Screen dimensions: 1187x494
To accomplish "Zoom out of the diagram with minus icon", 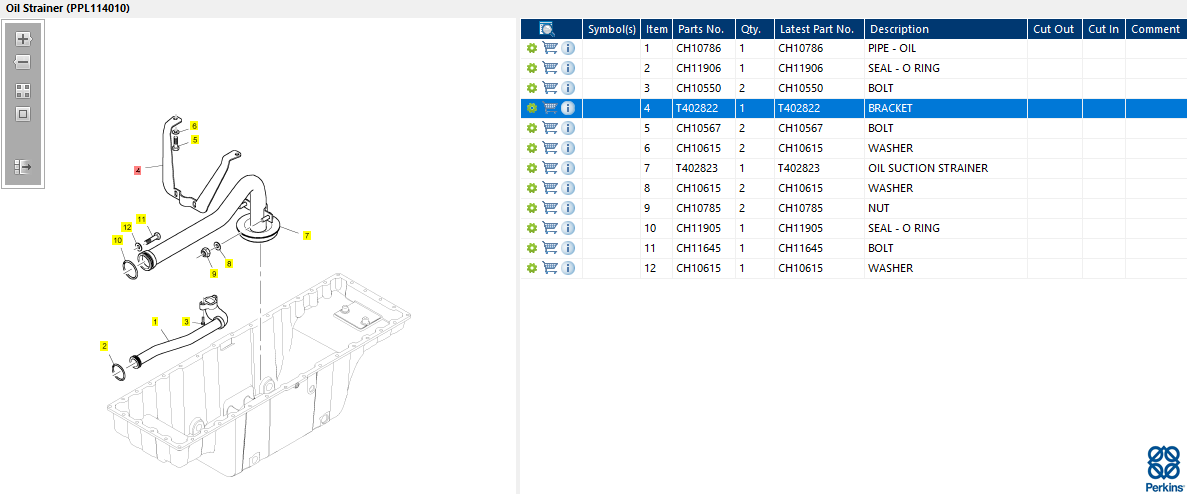I will click(23, 62).
